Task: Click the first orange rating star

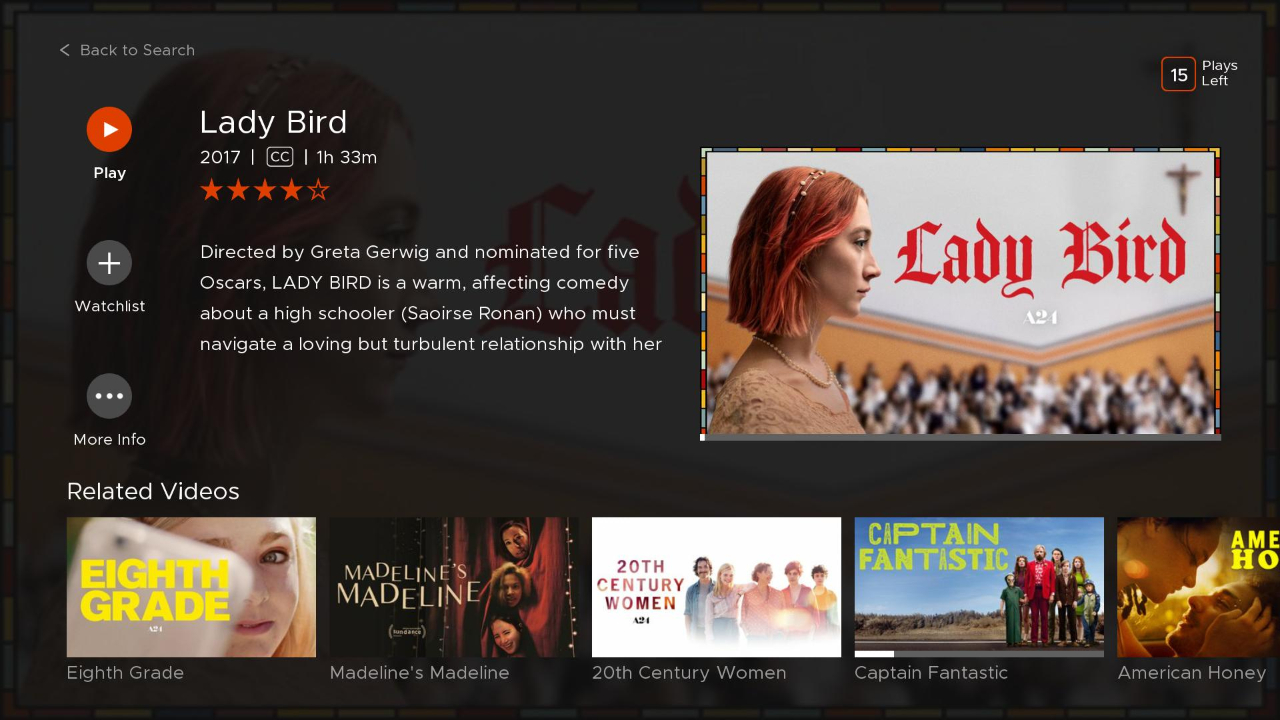Action: 211,190
